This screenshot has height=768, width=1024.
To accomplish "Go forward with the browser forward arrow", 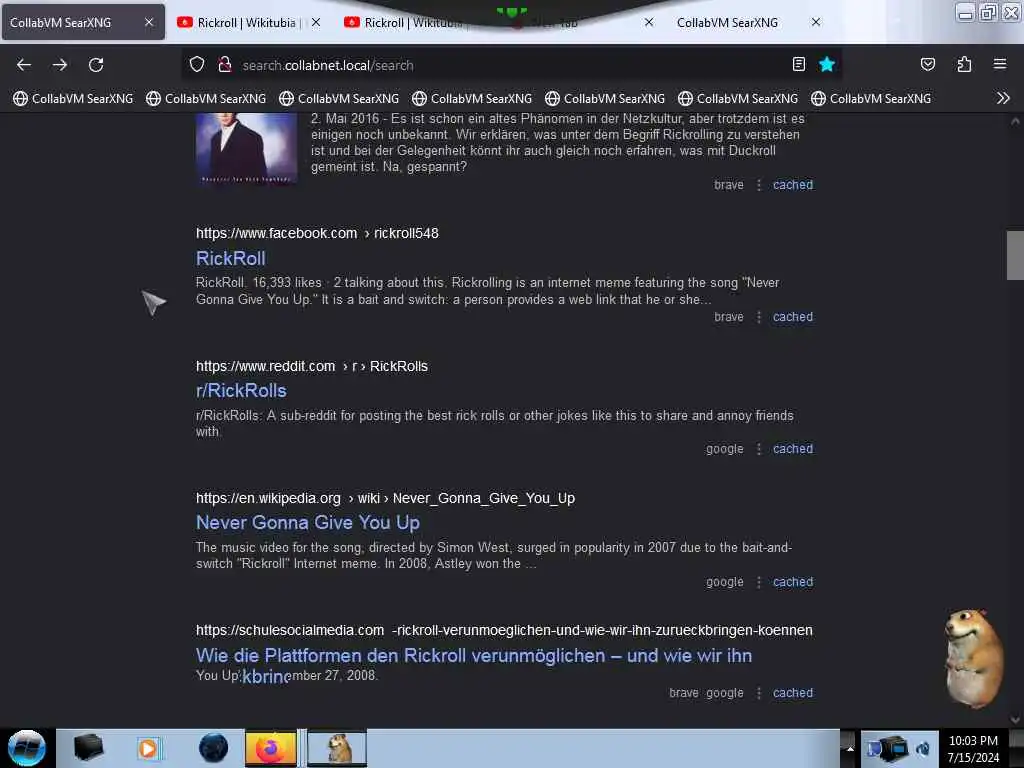I will click(x=60, y=65).
